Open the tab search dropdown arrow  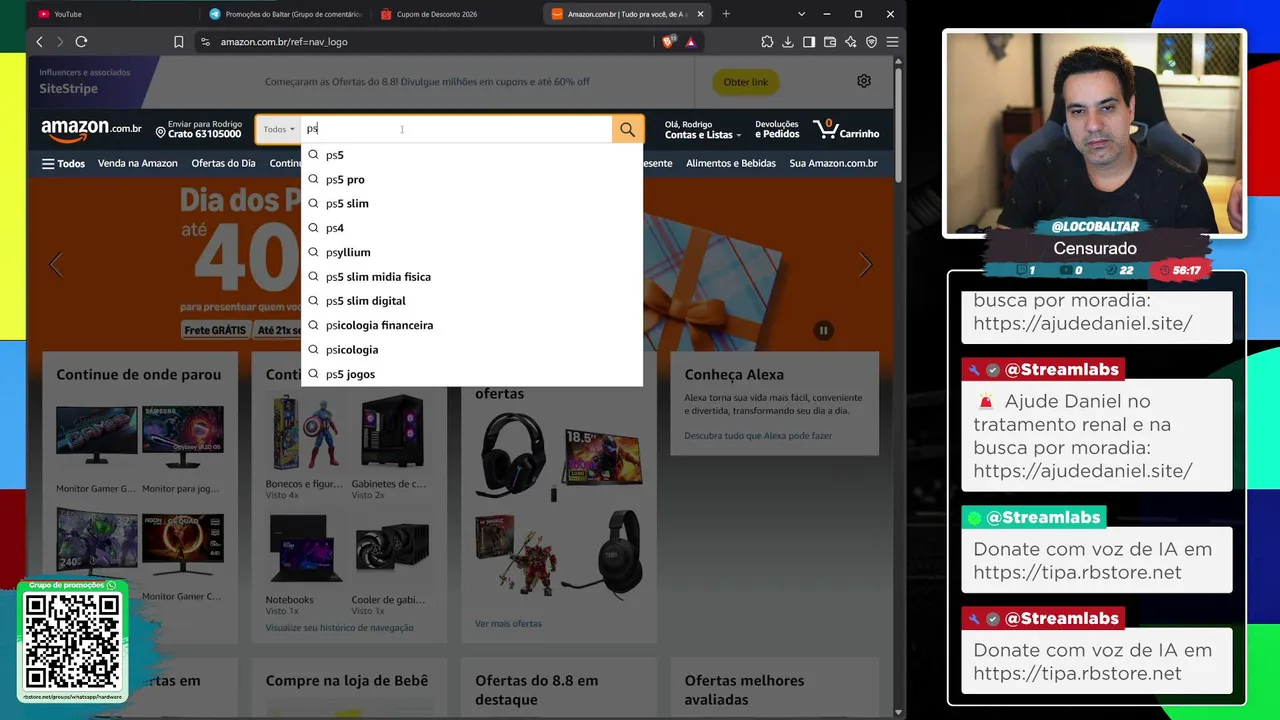801,14
